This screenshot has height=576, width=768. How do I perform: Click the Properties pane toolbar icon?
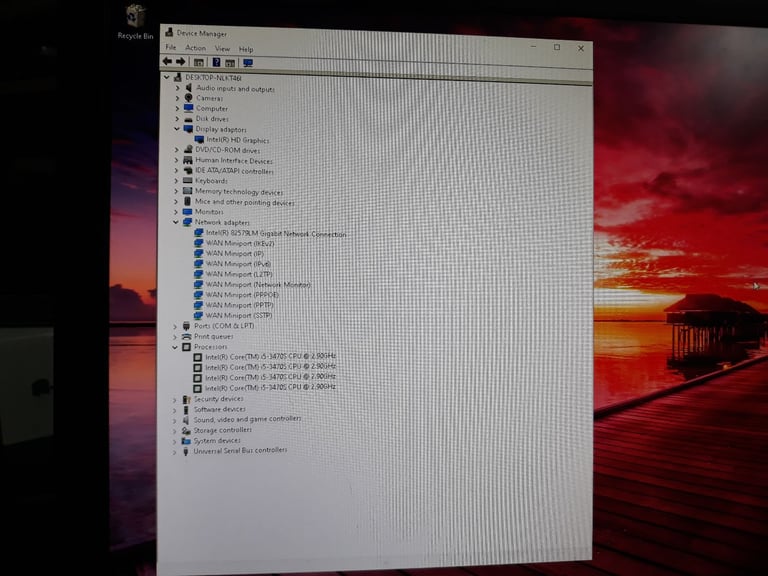click(x=230, y=63)
